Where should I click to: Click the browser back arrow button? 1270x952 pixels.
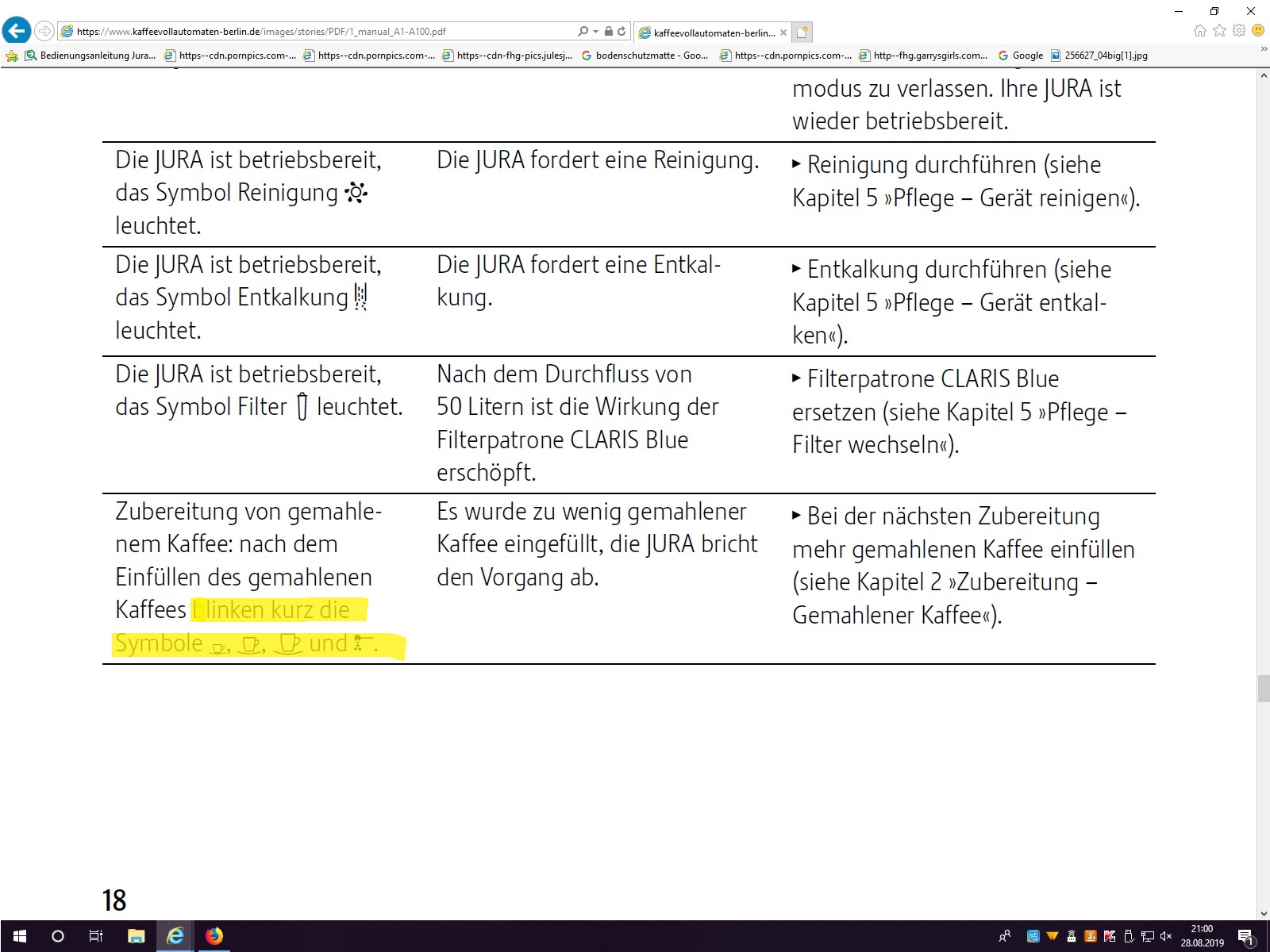(16, 31)
